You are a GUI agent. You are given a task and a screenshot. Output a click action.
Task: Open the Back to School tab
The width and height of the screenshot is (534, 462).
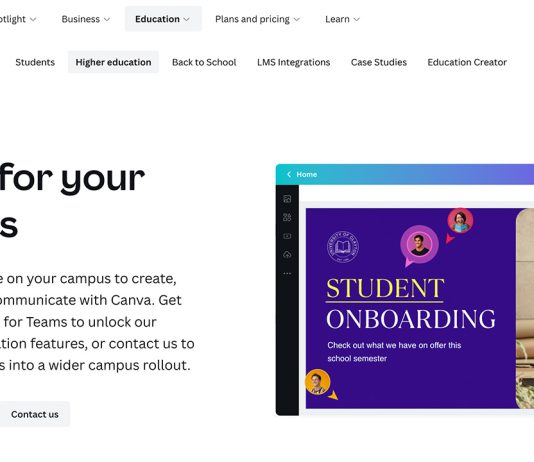[x=204, y=62]
